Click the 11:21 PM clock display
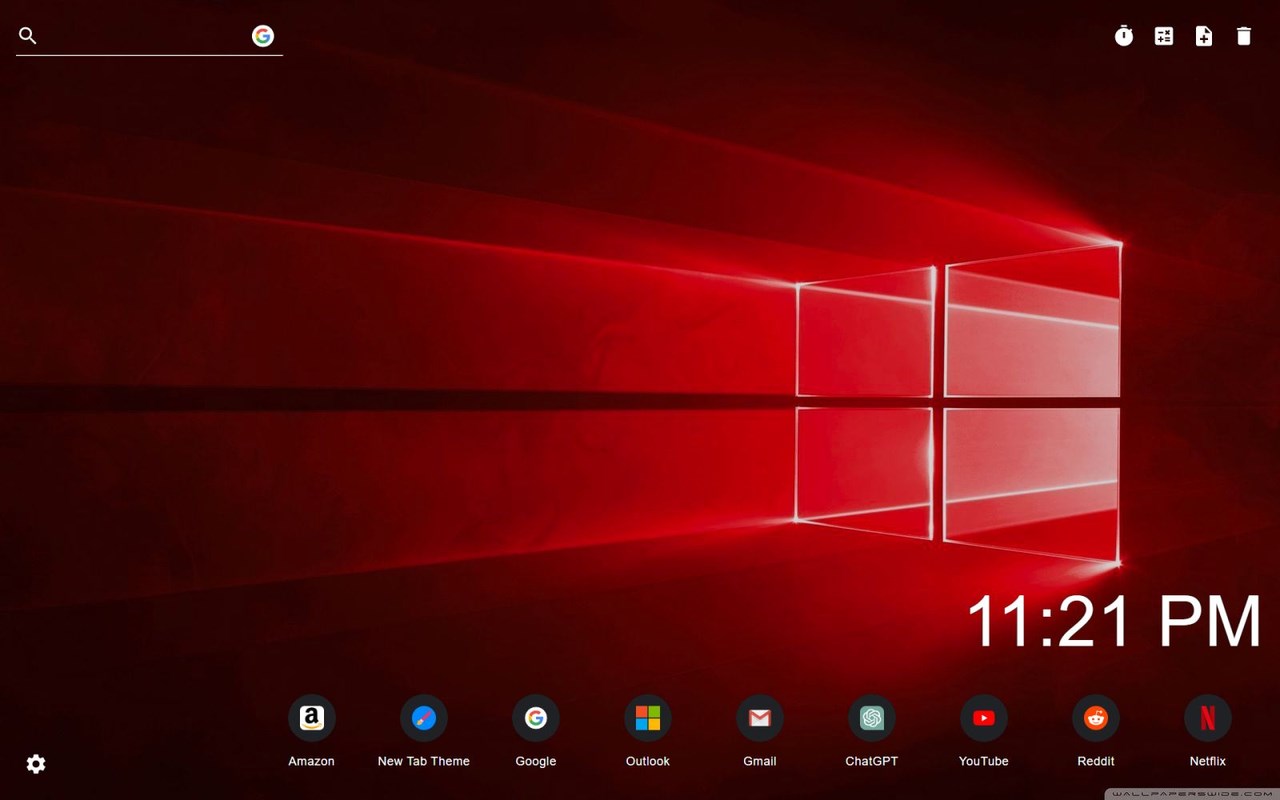The image size is (1280, 800). [1114, 621]
